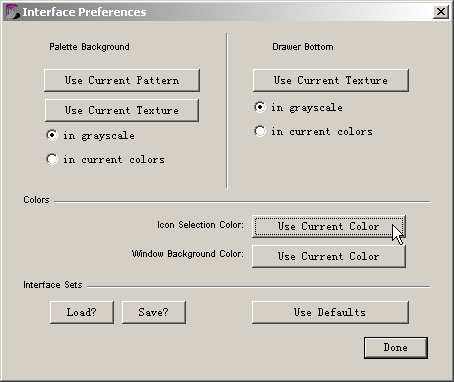The width and height of the screenshot is (454, 382).
Task: Click the Icon Selection Color label
Action: coord(200,225)
